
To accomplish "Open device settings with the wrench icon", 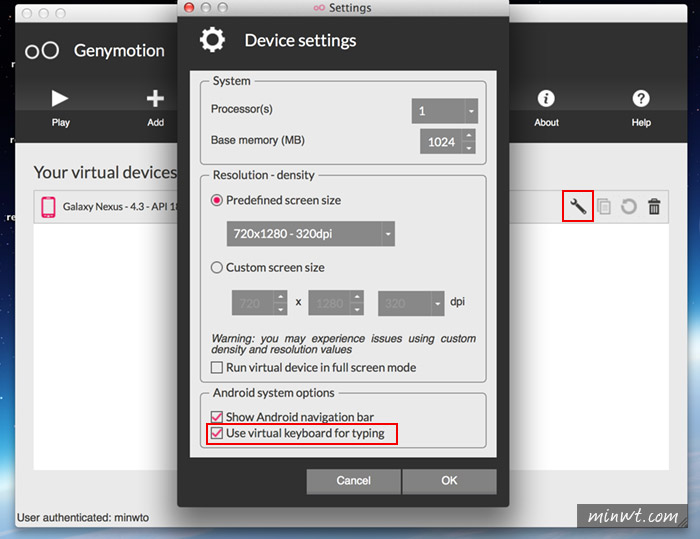I will coord(578,206).
